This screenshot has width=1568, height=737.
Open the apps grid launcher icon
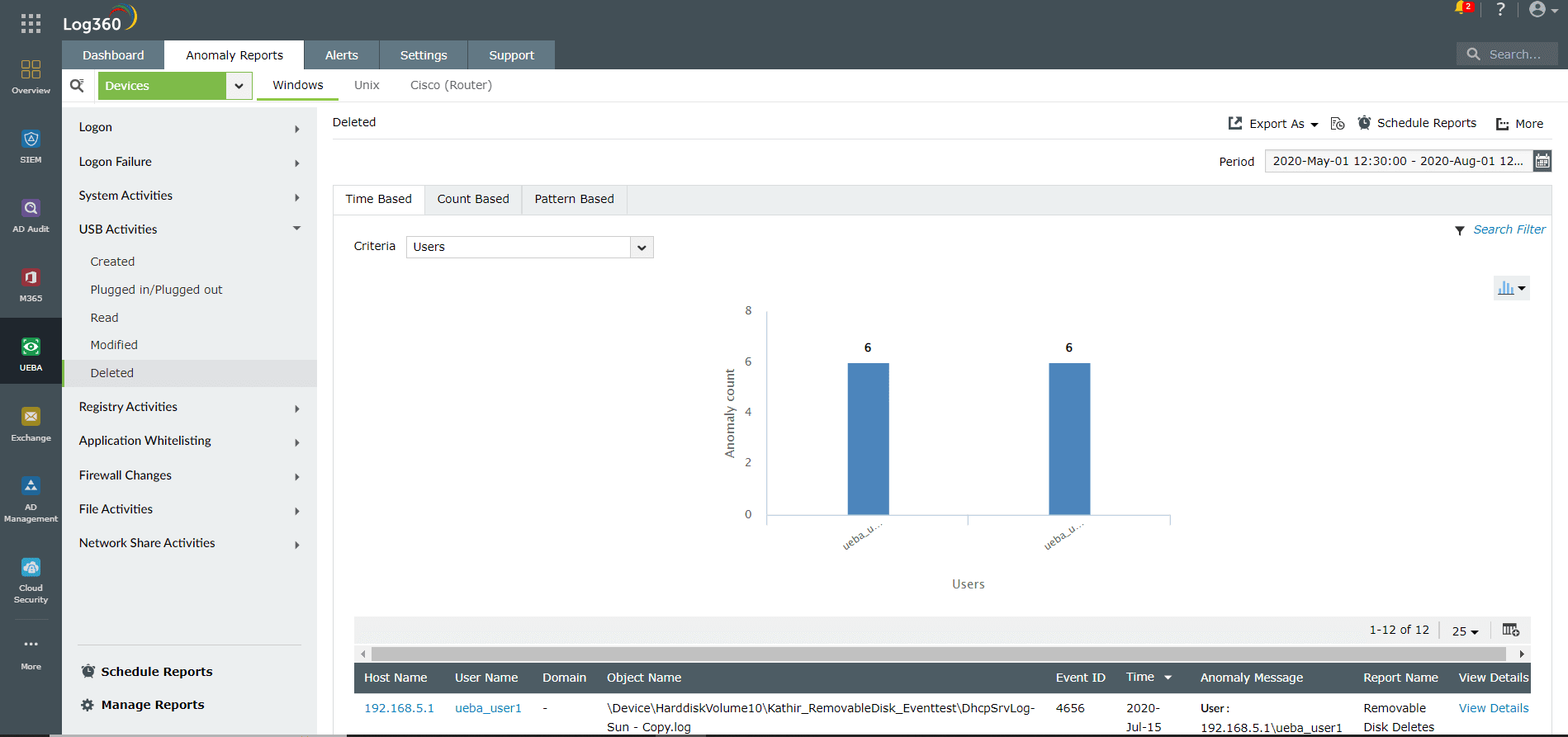click(31, 23)
